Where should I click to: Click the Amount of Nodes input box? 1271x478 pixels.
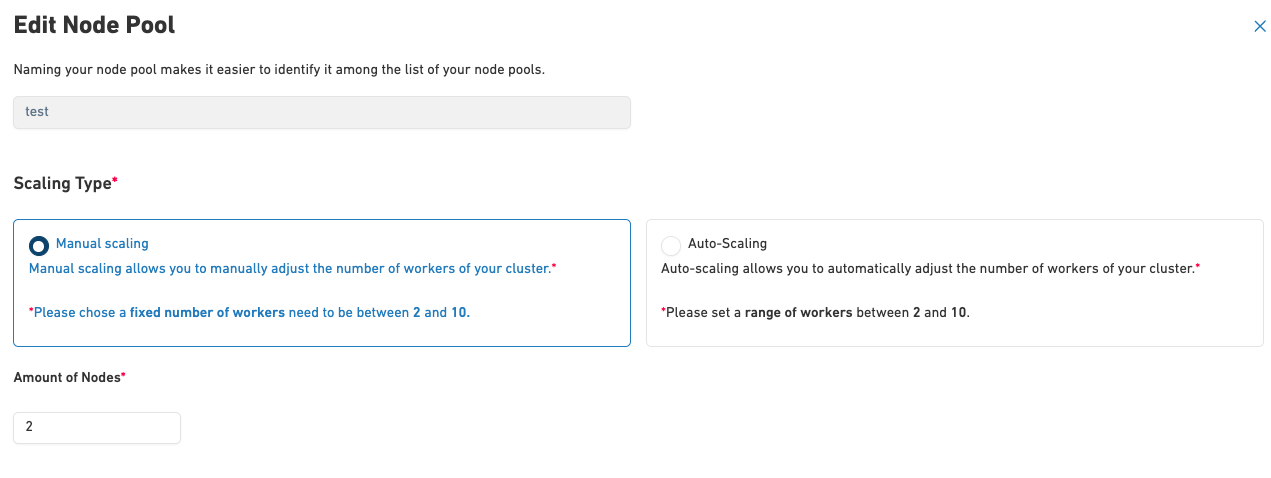point(97,427)
